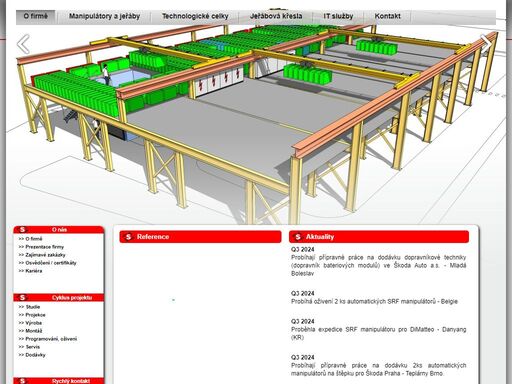Click the "Aktuality" section header
The image size is (512, 384).
tap(379, 237)
